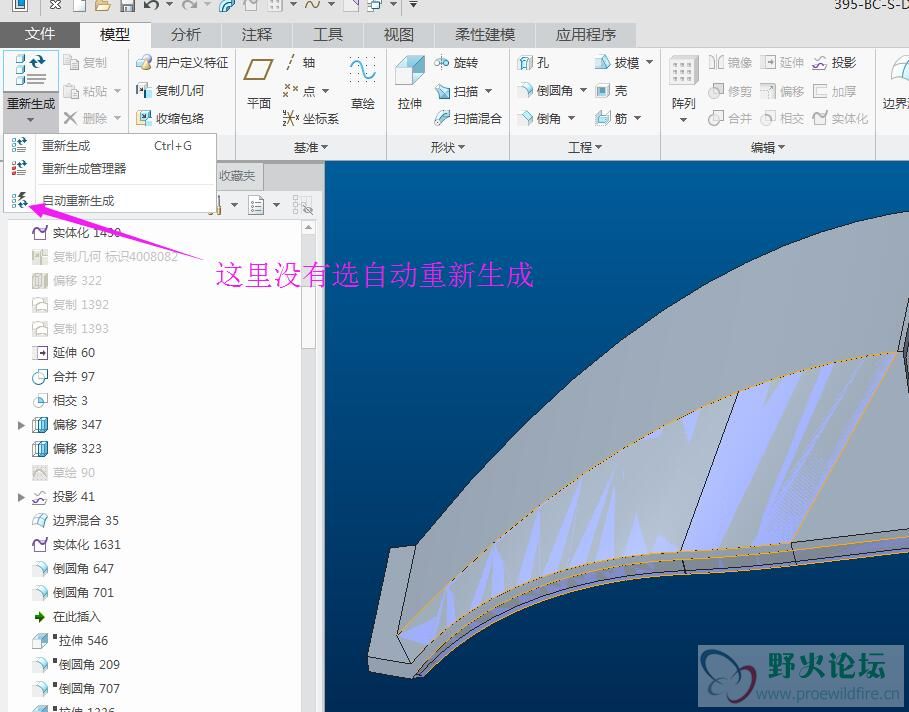
Task: Click the customize quick access toolbar arrow
Action: [x=413, y=5]
